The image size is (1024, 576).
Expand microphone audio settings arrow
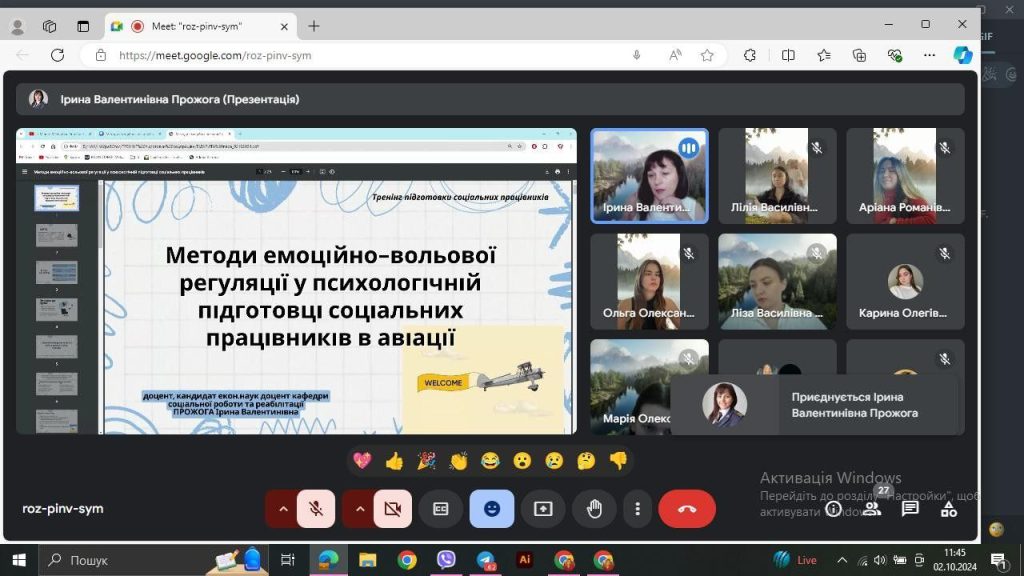point(283,508)
